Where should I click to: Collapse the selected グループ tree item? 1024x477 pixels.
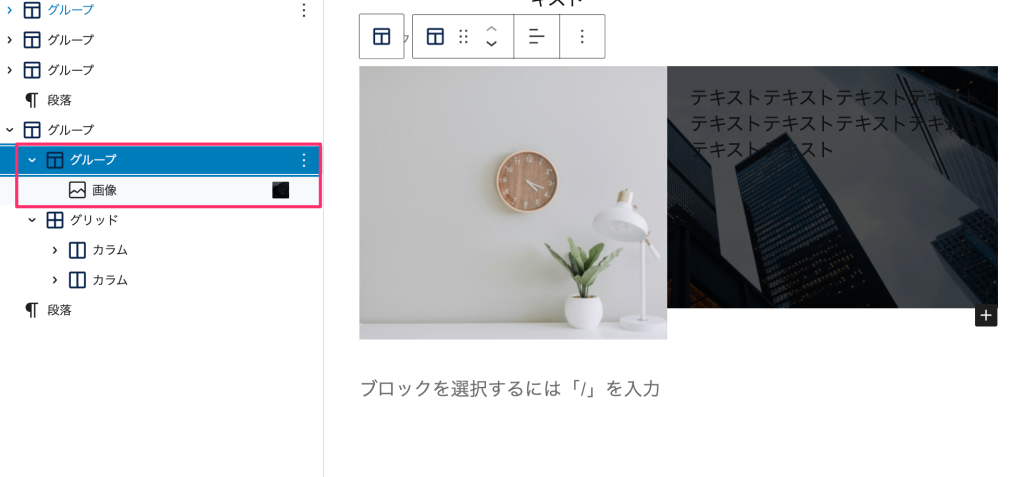(32, 160)
